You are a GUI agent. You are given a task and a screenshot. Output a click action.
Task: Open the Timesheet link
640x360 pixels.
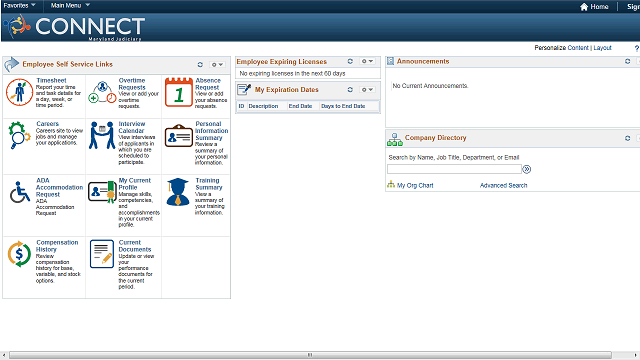[51, 80]
